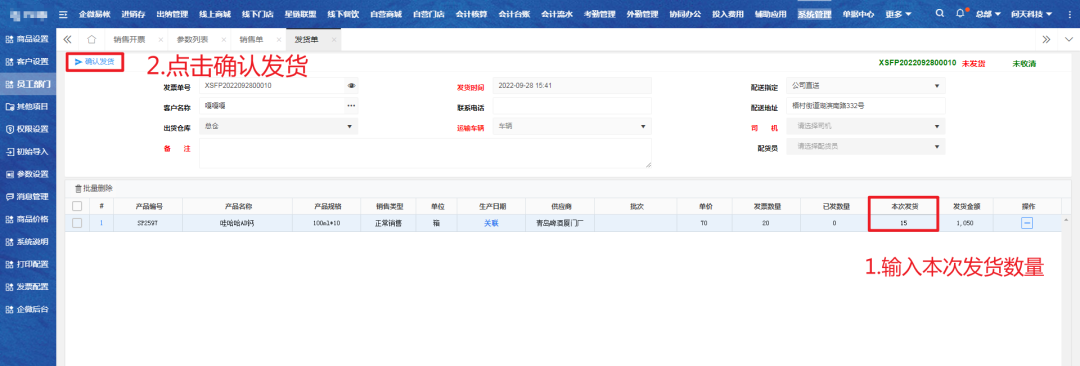Click the row number link 1 in table
1080x366 pixels.
[101, 223]
